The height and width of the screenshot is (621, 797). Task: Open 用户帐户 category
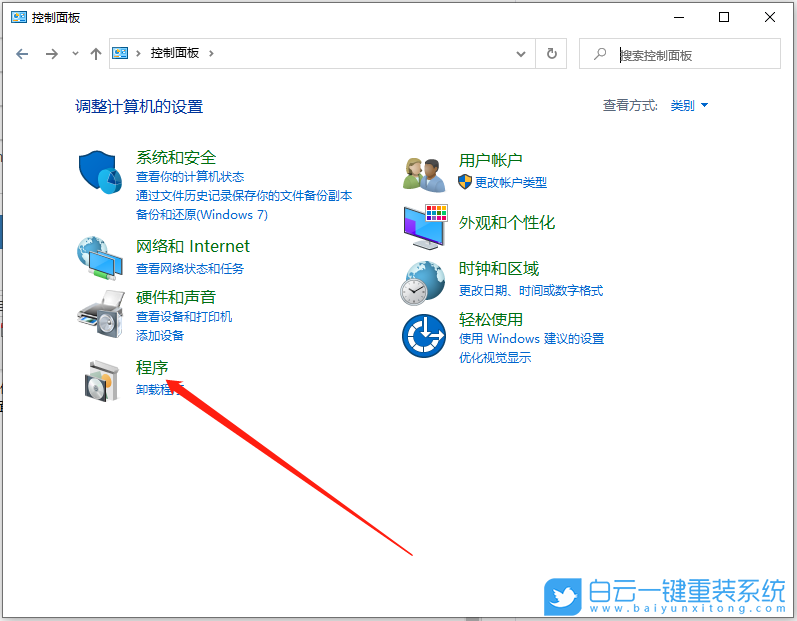coord(491,161)
